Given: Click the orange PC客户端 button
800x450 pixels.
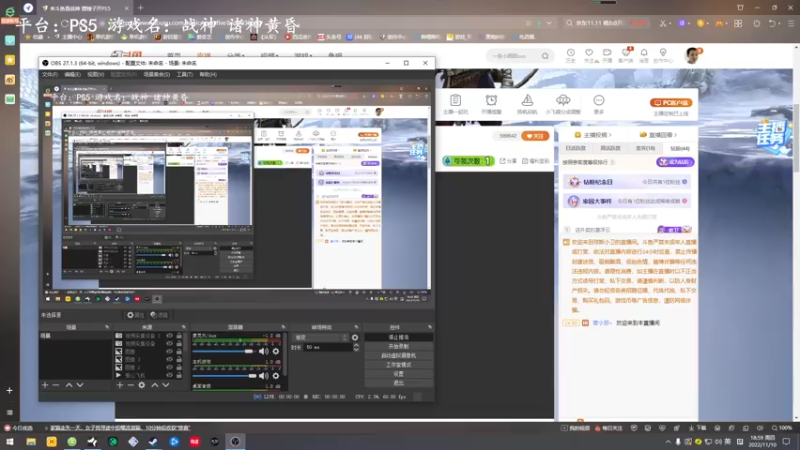Looking at the screenshot, I should click(671, 103).
